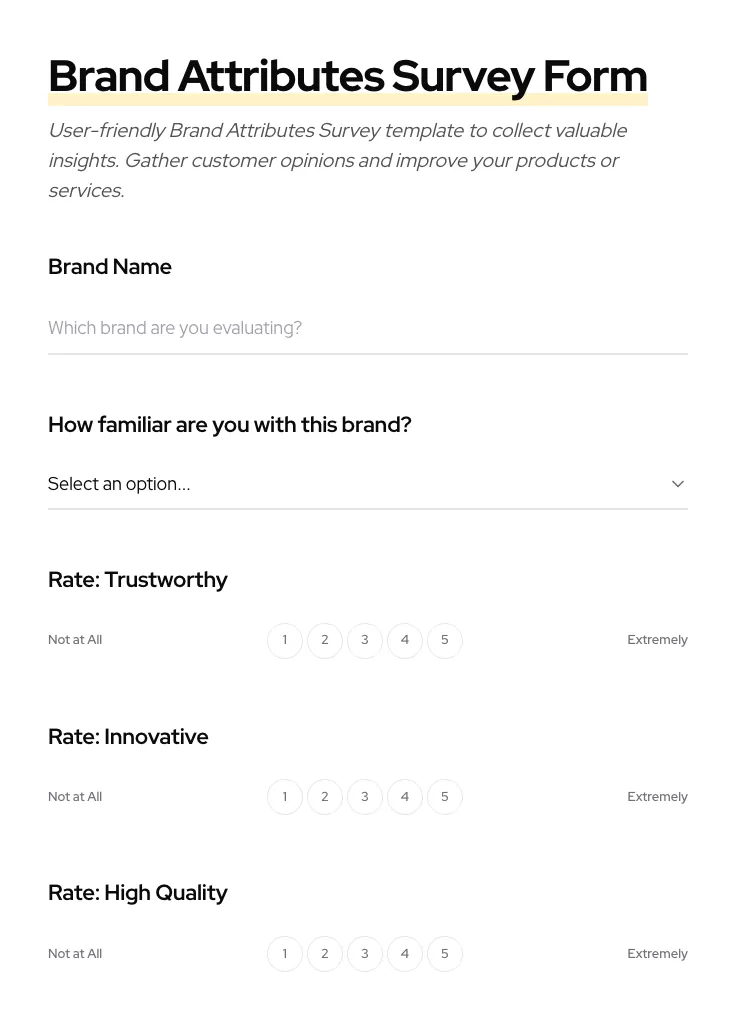Click Not at All label under Trustworthy
Viewport: 736px width, 1024px height.
click(75, 640)
